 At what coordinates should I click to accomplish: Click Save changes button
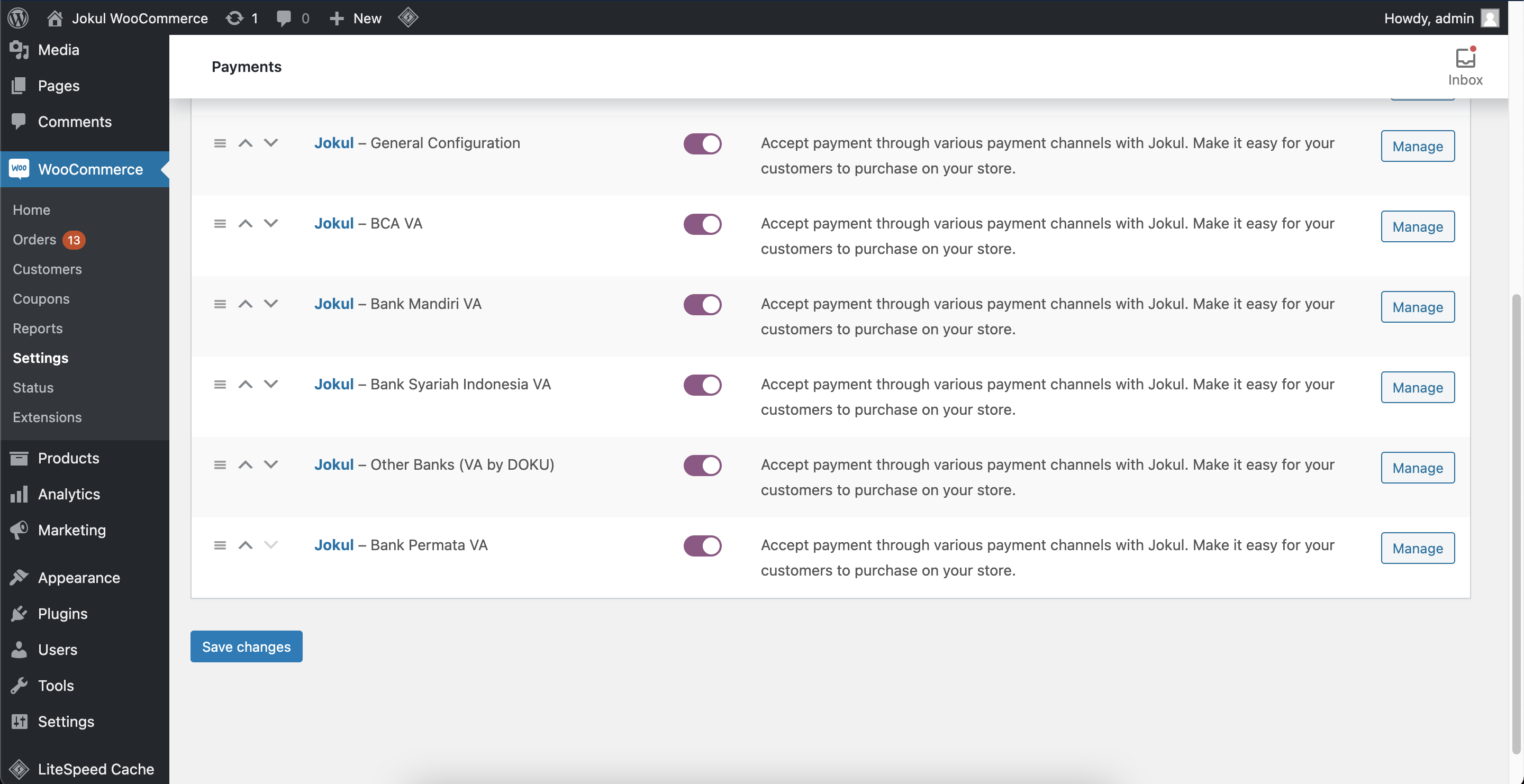246,646
